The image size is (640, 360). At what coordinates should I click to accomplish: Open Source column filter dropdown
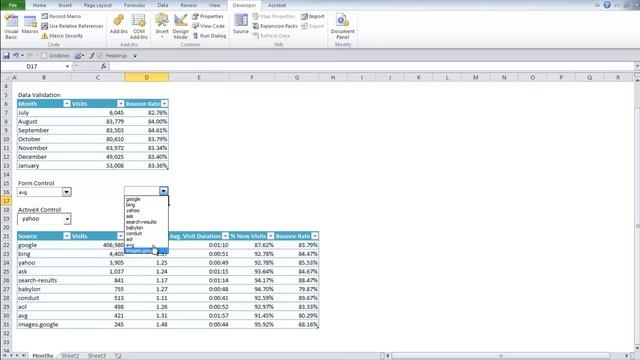coord(67,236)
